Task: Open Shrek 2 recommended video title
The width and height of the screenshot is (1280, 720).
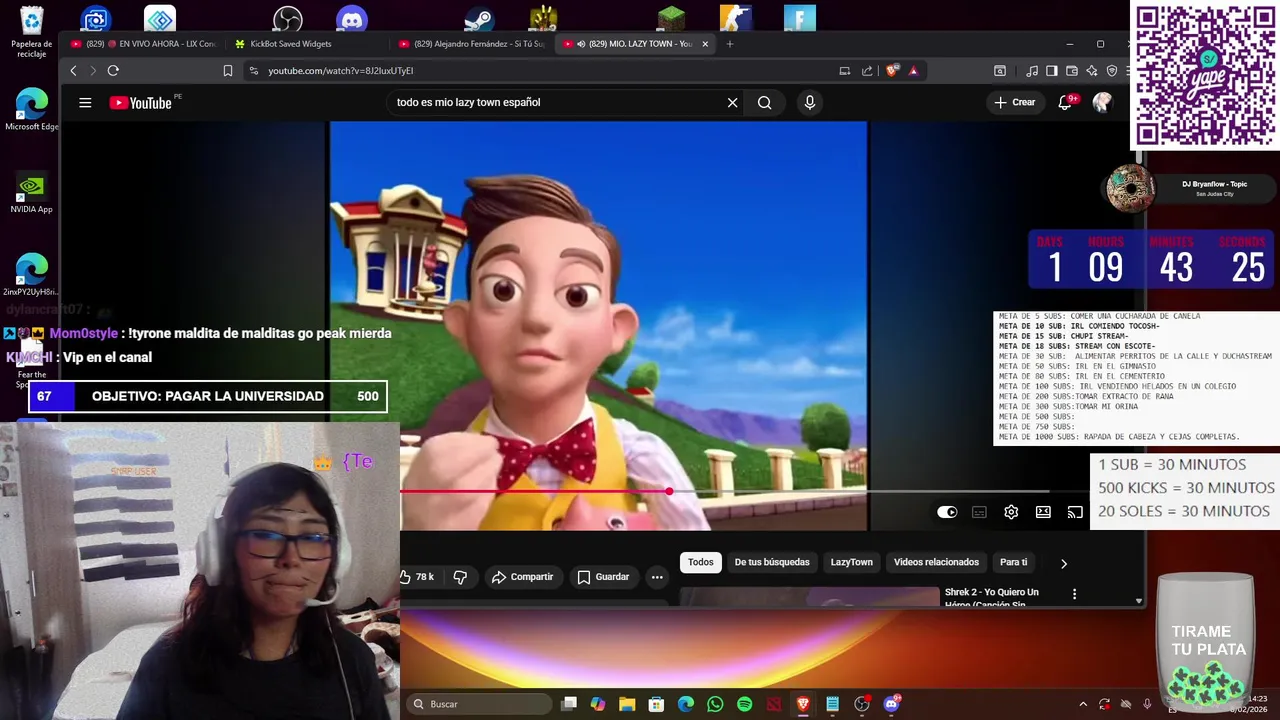Action: (x=992, y=598)
